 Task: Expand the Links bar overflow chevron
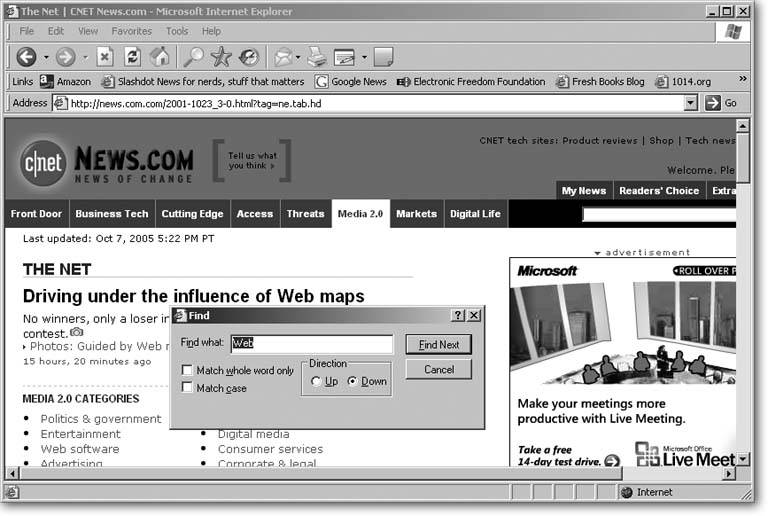point(743,79)
